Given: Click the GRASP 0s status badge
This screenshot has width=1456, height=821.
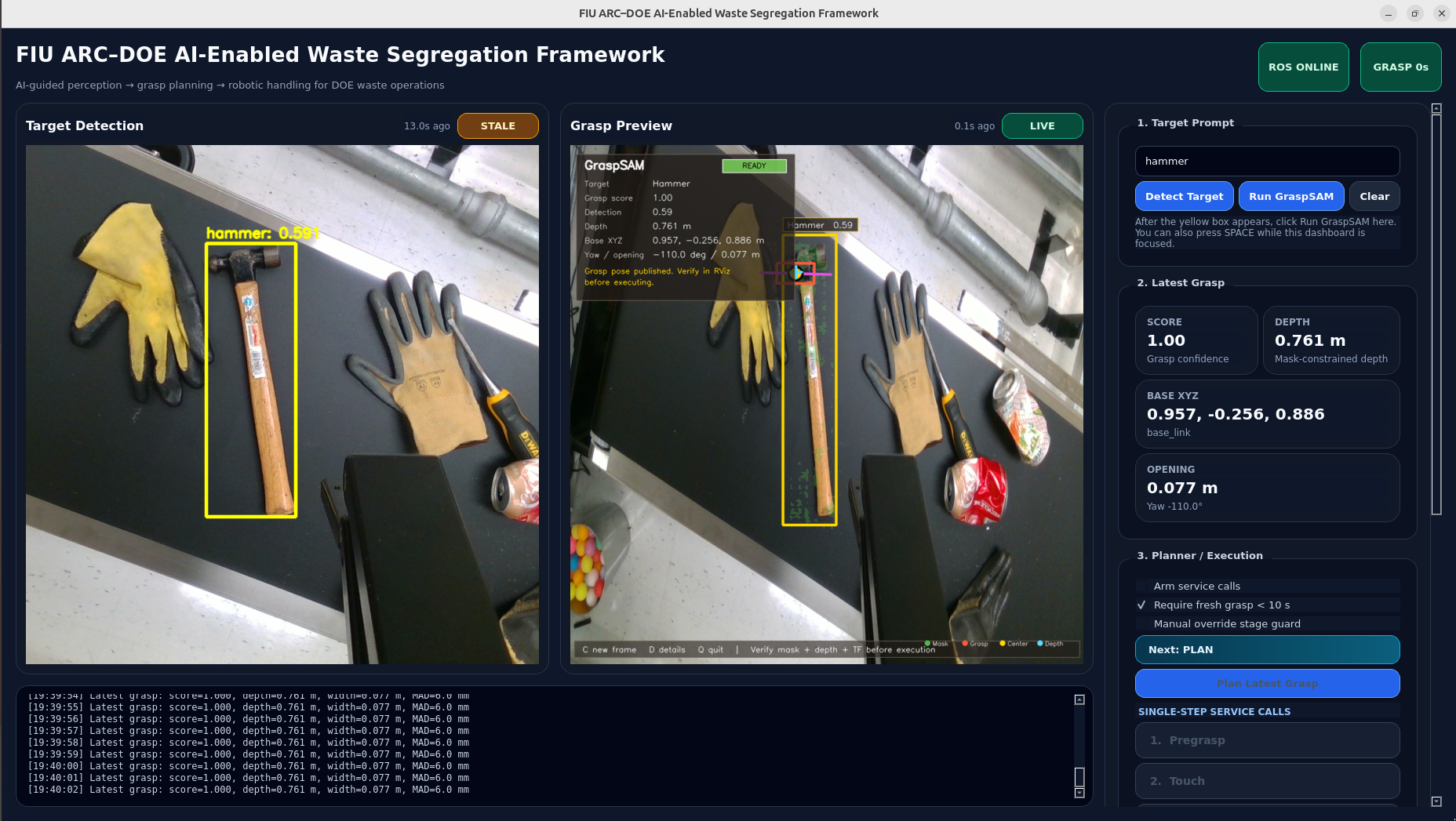Looking at the screenshot, I should [x=1400, y=67].
